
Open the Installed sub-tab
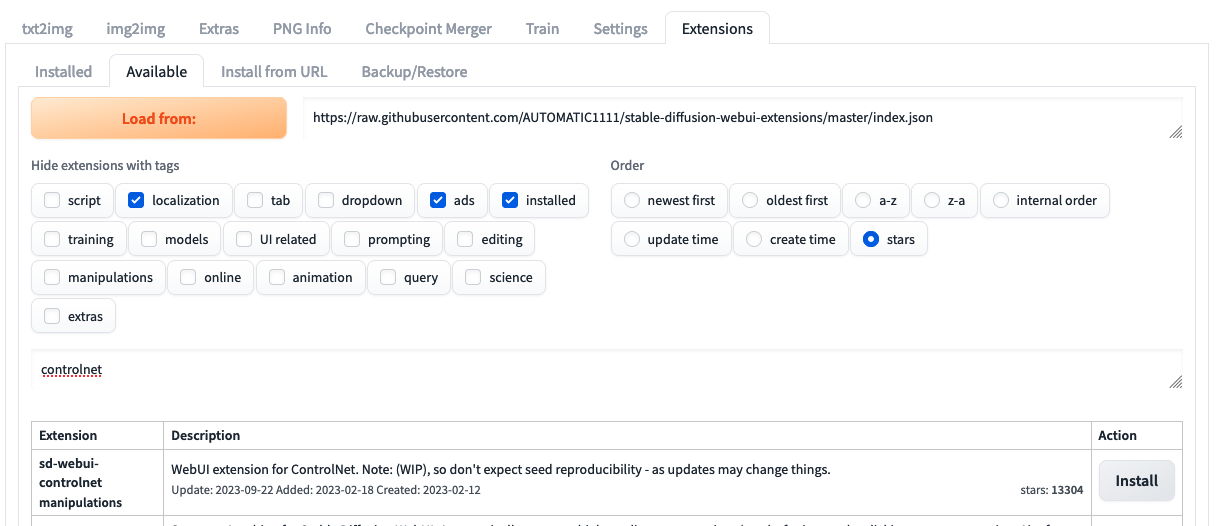point(63,71)
